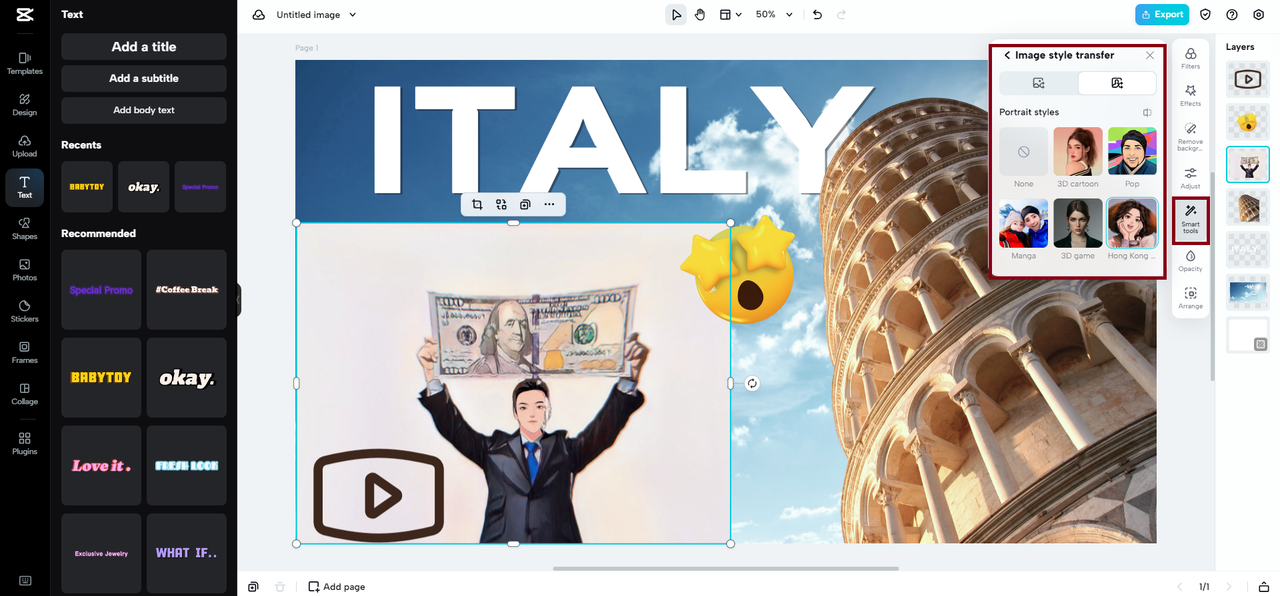Open the Shapes panel

(25, 228)
